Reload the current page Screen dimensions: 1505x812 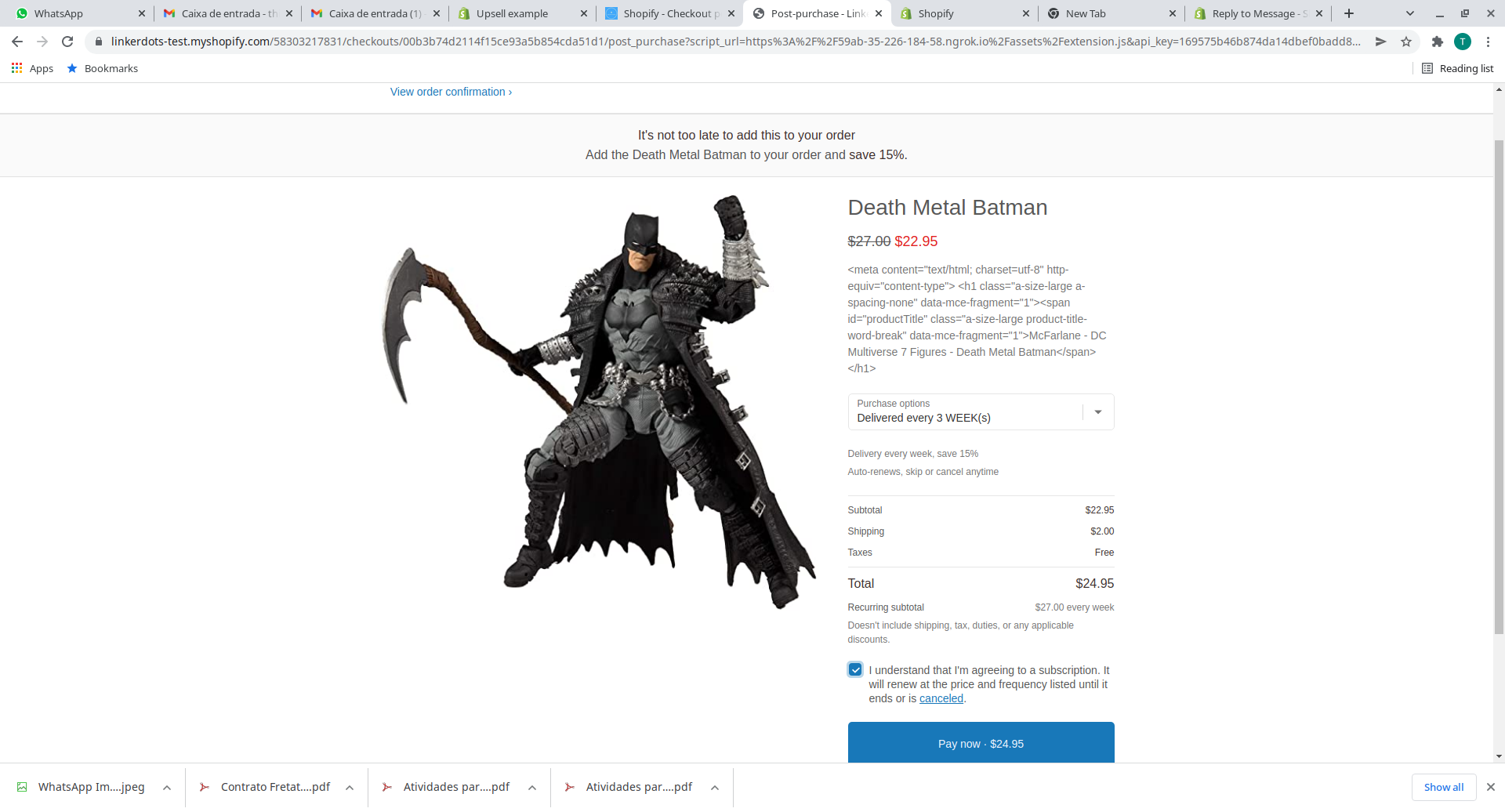point(67,42)
